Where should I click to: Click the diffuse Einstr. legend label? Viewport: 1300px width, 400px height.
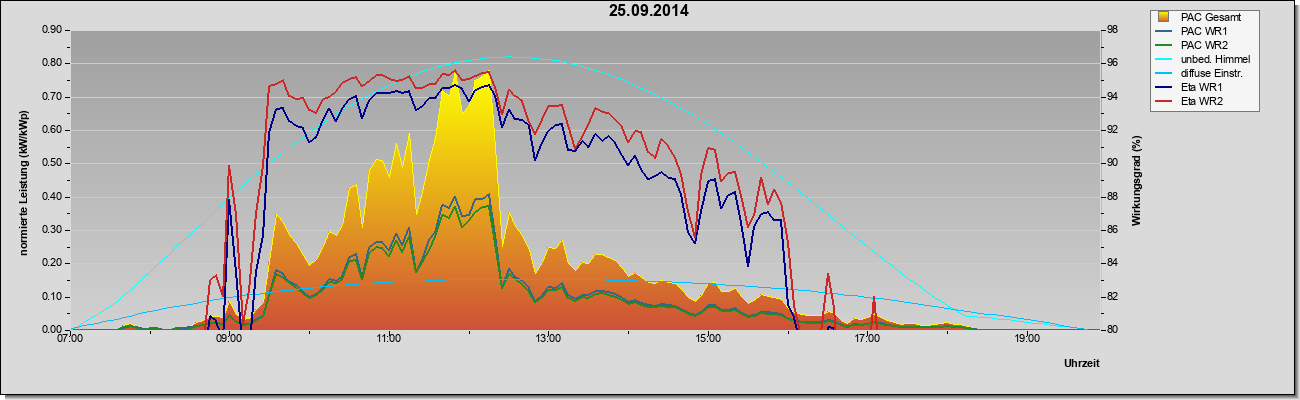pos(1214,73)
